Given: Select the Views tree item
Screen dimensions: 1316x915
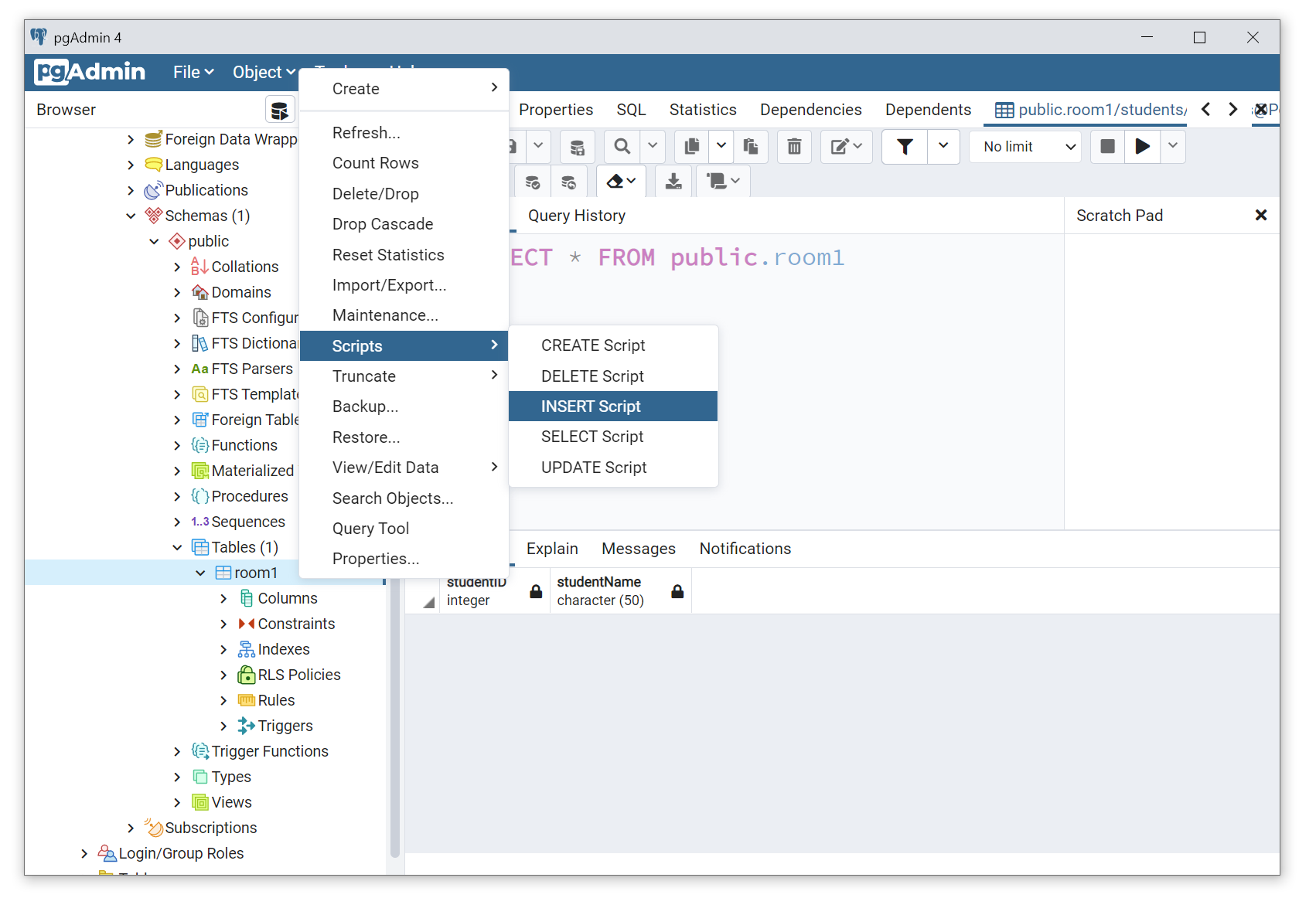Looking at the screenshot, I should [x=231, y=802].
